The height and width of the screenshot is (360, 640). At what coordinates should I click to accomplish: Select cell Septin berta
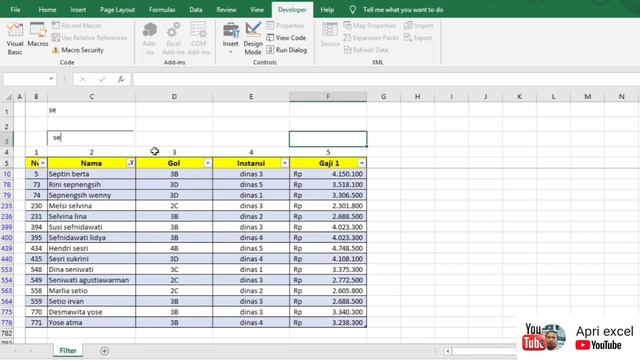pyautogui.click(x=91, y=174)
